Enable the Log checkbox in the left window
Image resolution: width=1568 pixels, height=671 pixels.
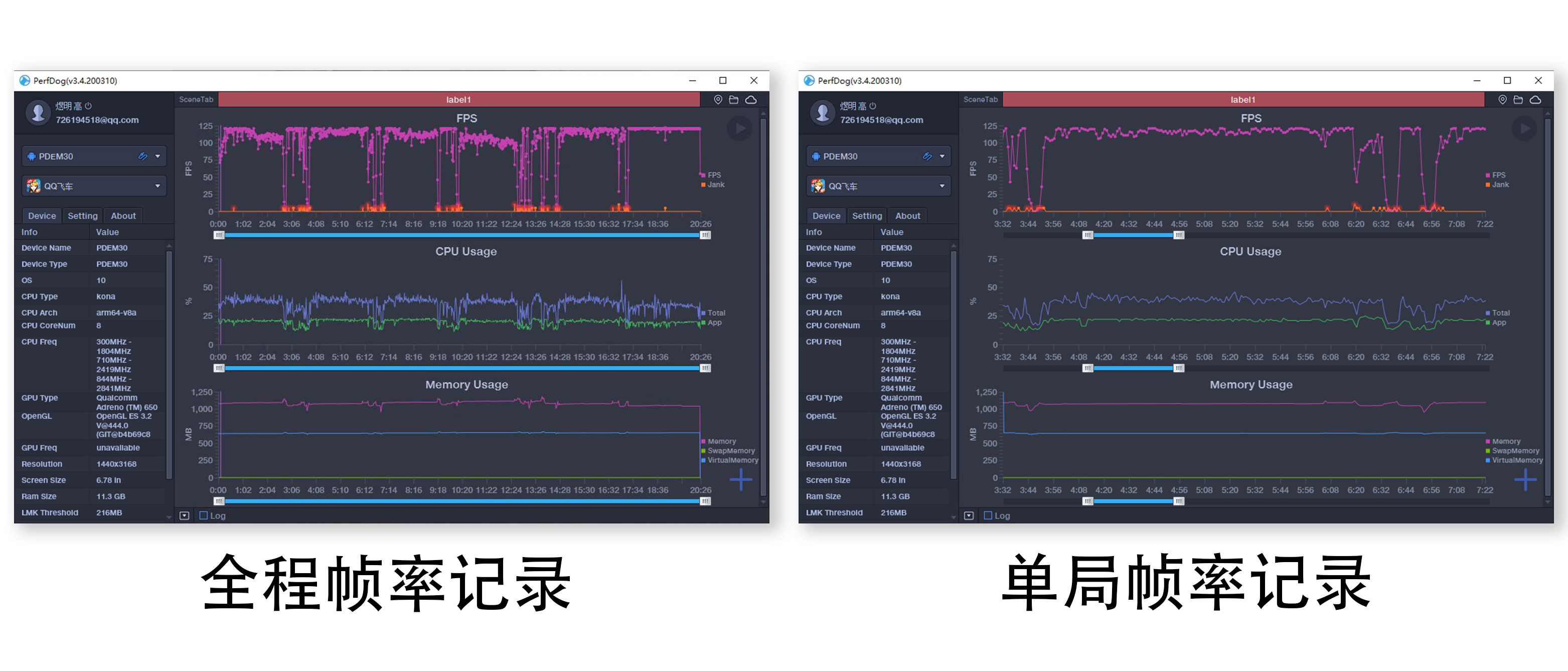pos(203,515)
